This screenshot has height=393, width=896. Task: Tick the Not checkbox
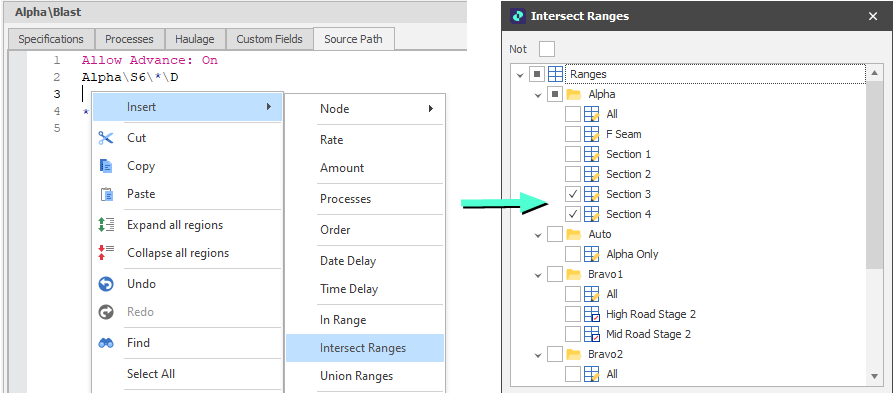tap(547, 49)
